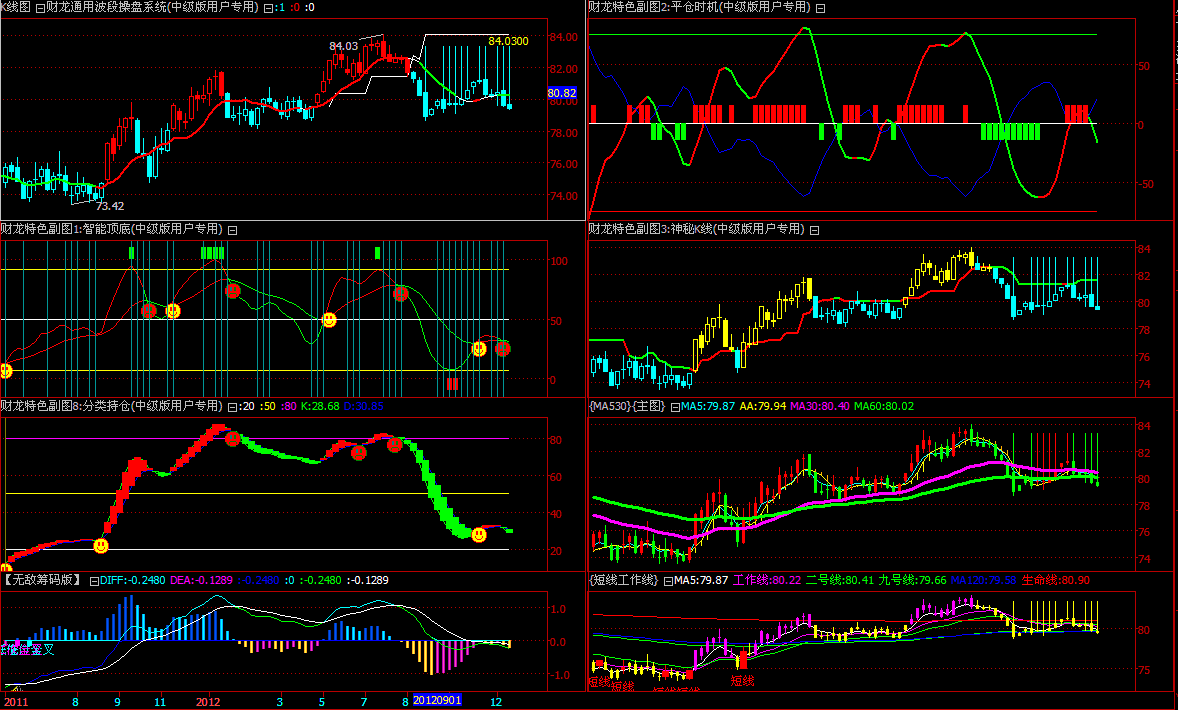Collapse the 平仓时机 panel box icon
Image resolution: width=1178 pixels, height=710 pixels.
(x=821, y=8)
